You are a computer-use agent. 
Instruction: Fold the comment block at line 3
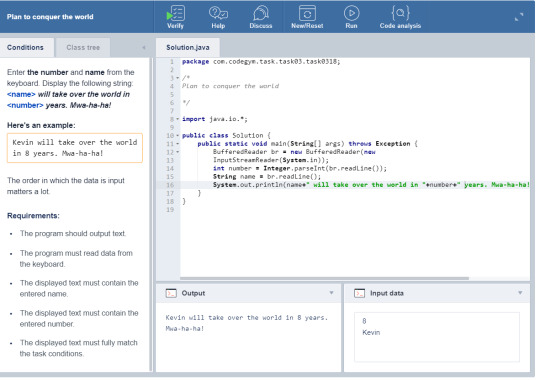178,78
